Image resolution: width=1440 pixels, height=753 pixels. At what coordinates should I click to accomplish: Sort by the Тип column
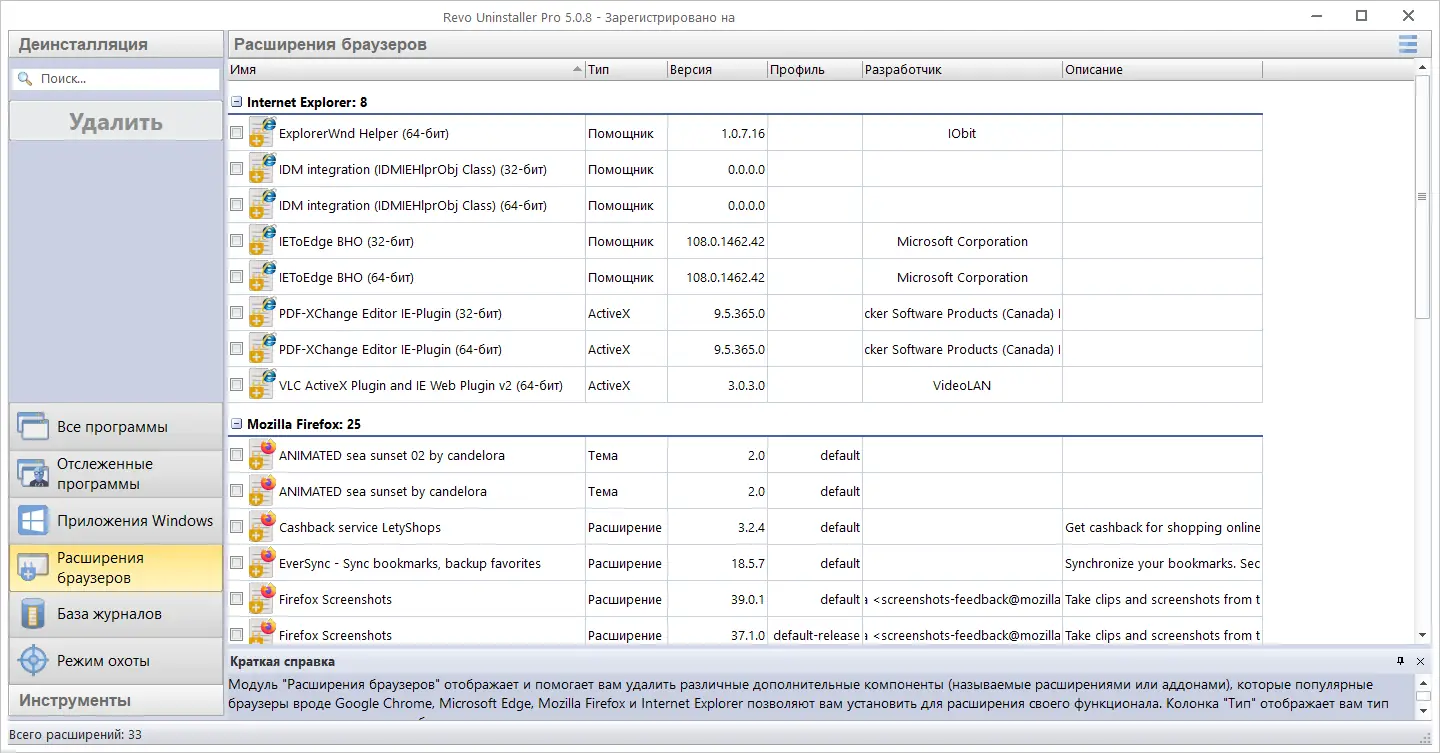[x=626, y=70]
